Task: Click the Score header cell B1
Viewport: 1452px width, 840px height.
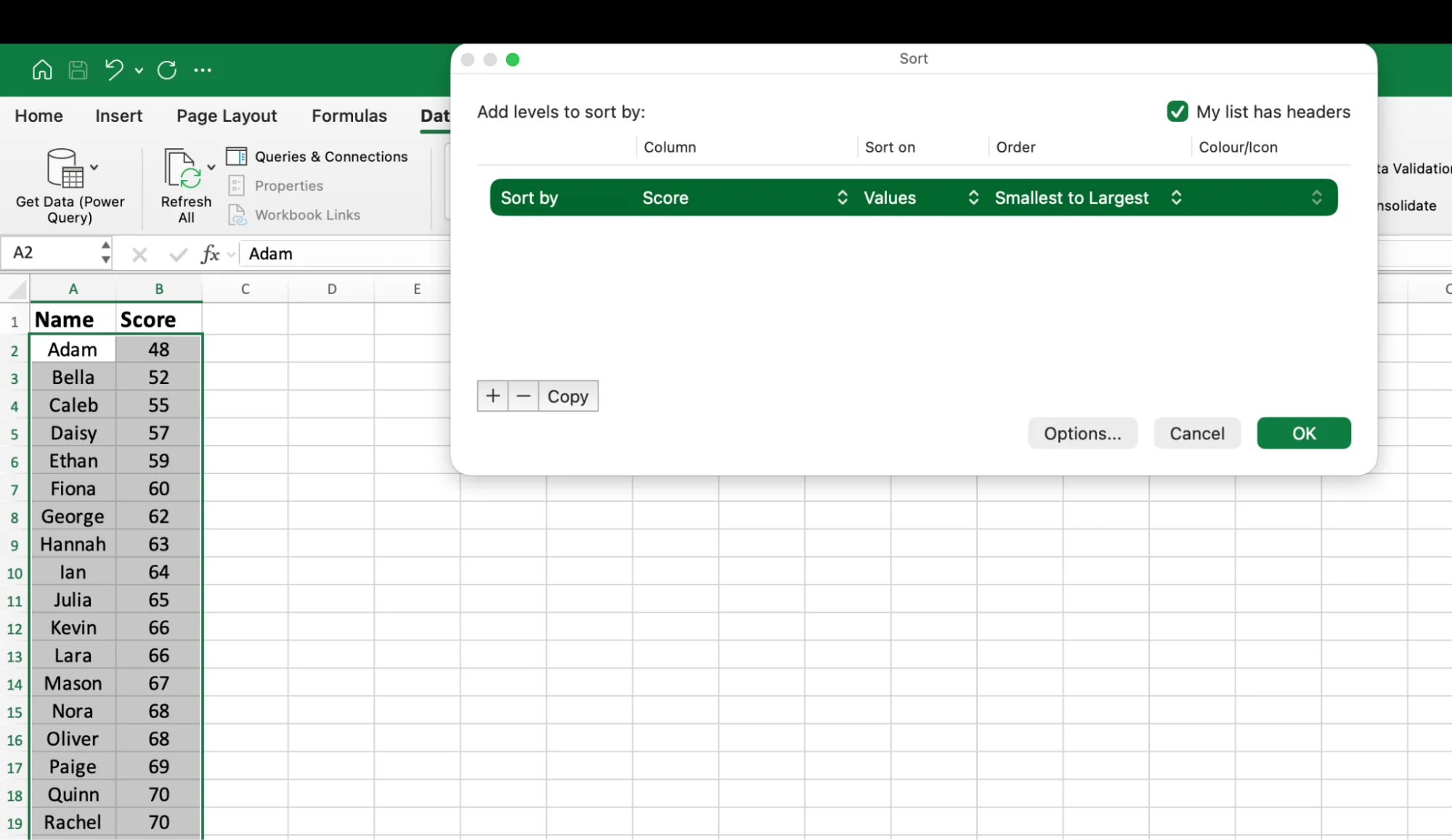Action: 158,319
